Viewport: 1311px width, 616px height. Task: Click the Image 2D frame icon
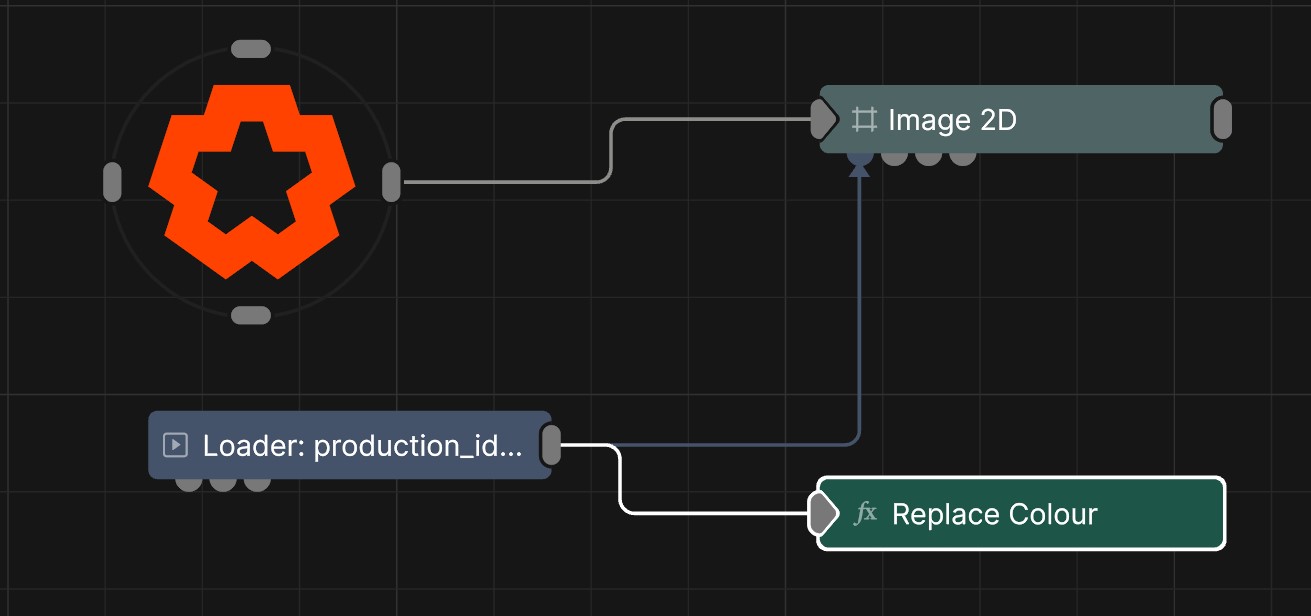tap(863, 120)
